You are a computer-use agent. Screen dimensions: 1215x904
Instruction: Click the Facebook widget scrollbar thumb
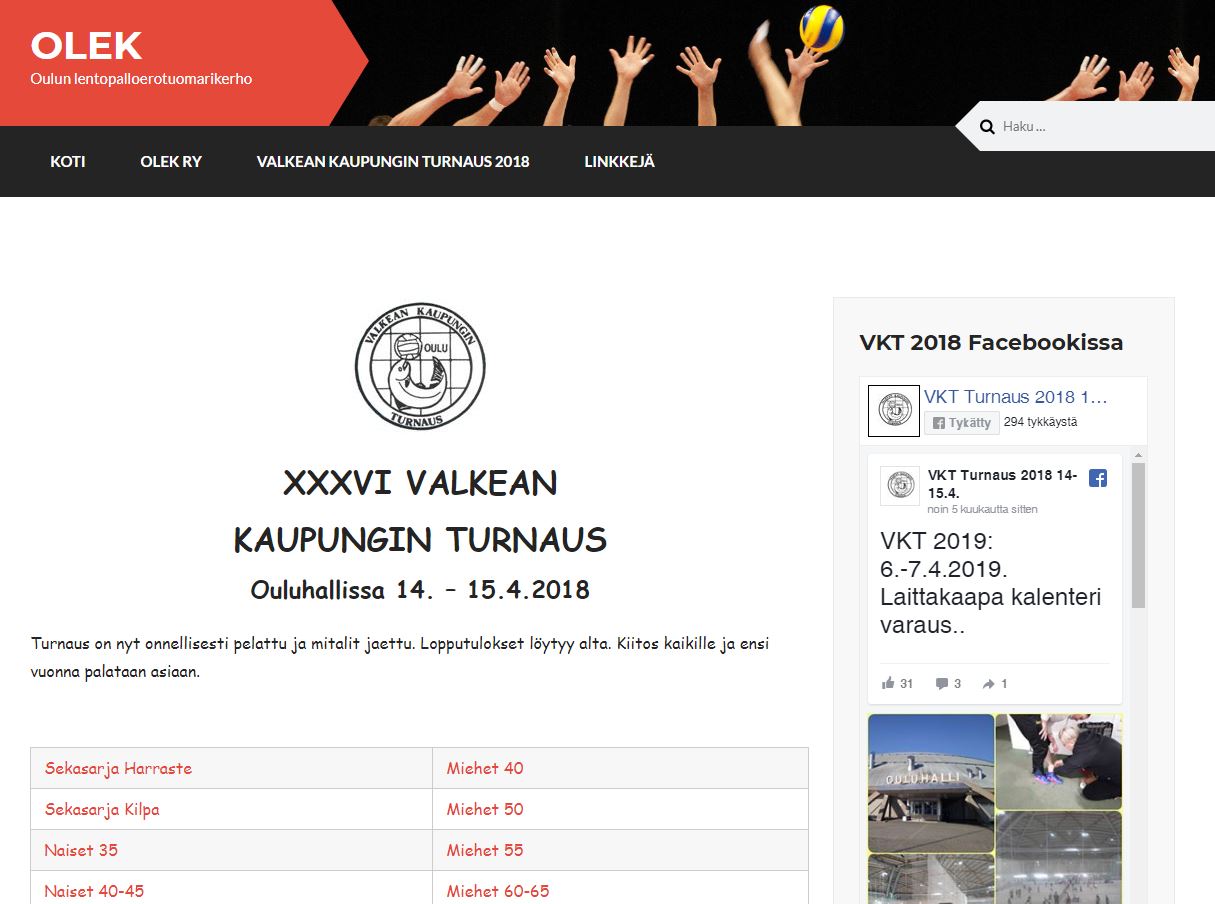click(x=1138, y=535)
